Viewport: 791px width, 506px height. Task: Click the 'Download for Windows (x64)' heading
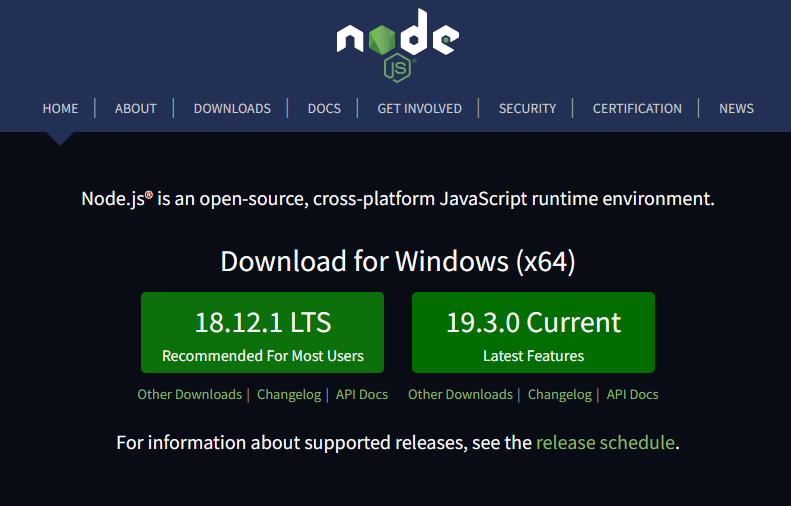tap(398, 261)
